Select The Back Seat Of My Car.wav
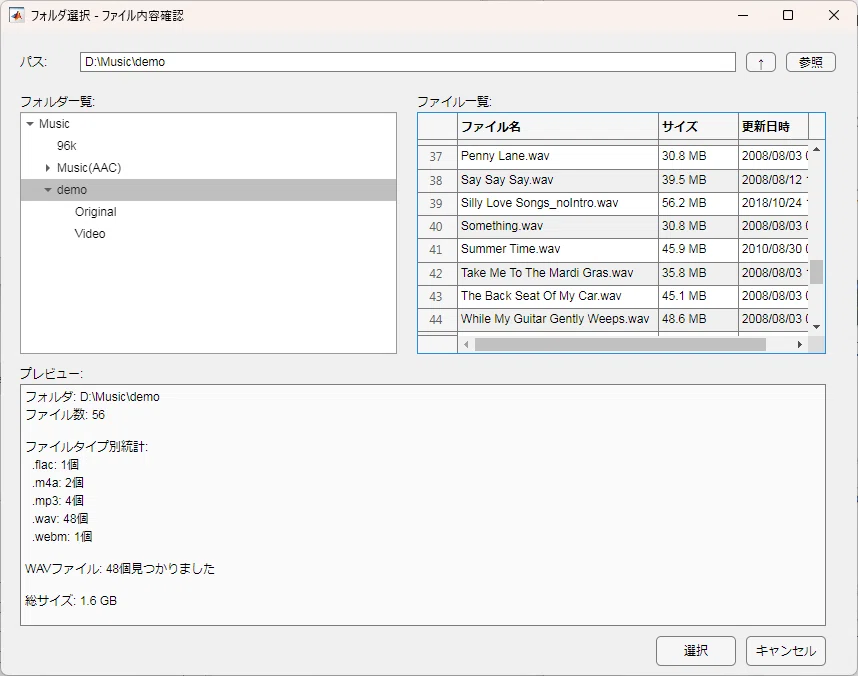 tap(558, 296)
